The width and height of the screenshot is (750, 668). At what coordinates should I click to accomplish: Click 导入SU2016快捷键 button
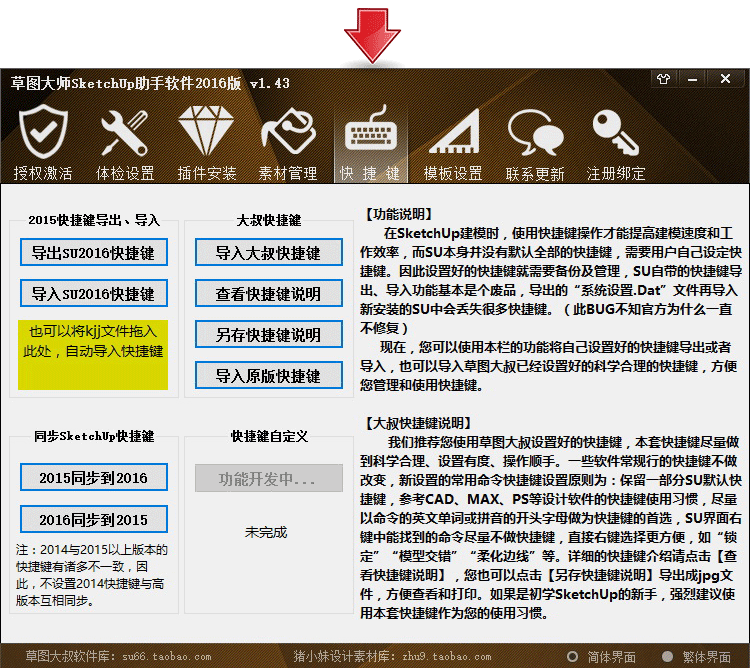(x=94, y=293)
